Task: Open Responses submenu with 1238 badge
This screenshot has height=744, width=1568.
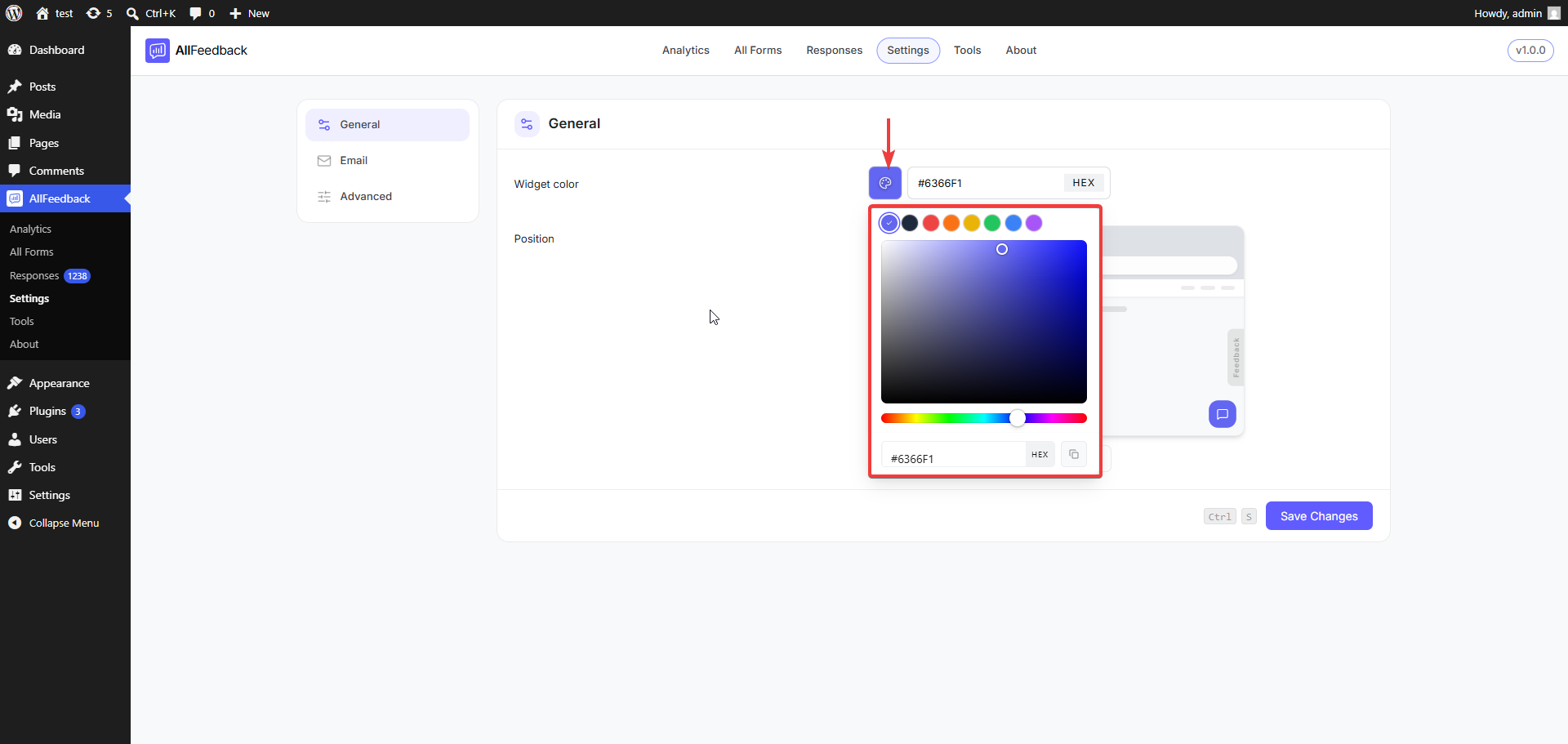Action: pos(49,275)
